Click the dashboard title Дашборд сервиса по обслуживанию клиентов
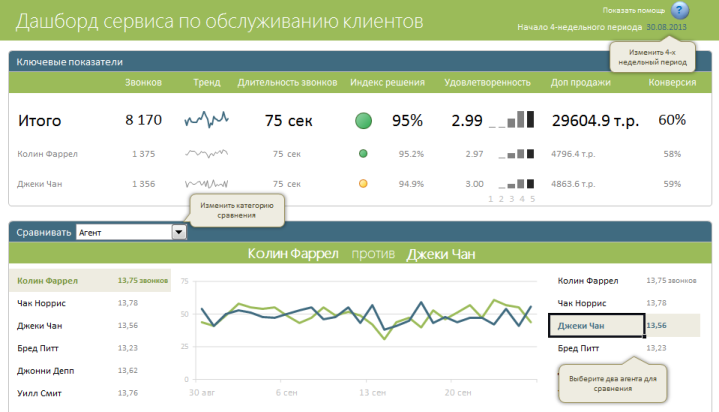Screen dimensions: 719x412 click(219, 21)
